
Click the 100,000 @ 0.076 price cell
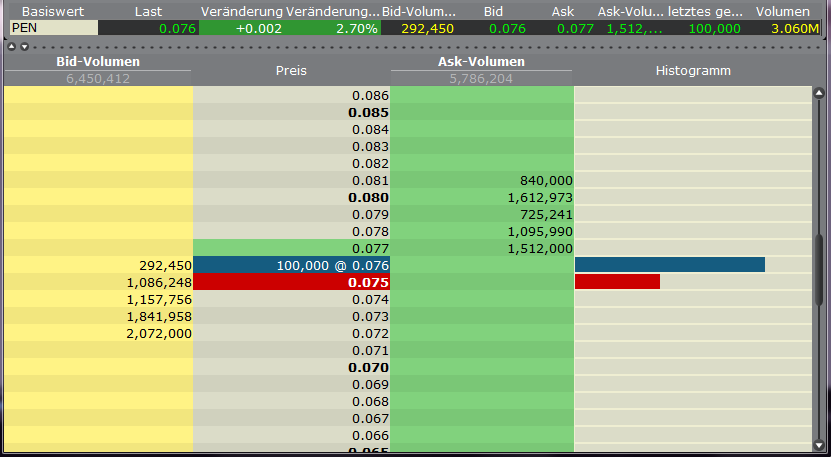[x=291, y=265]
